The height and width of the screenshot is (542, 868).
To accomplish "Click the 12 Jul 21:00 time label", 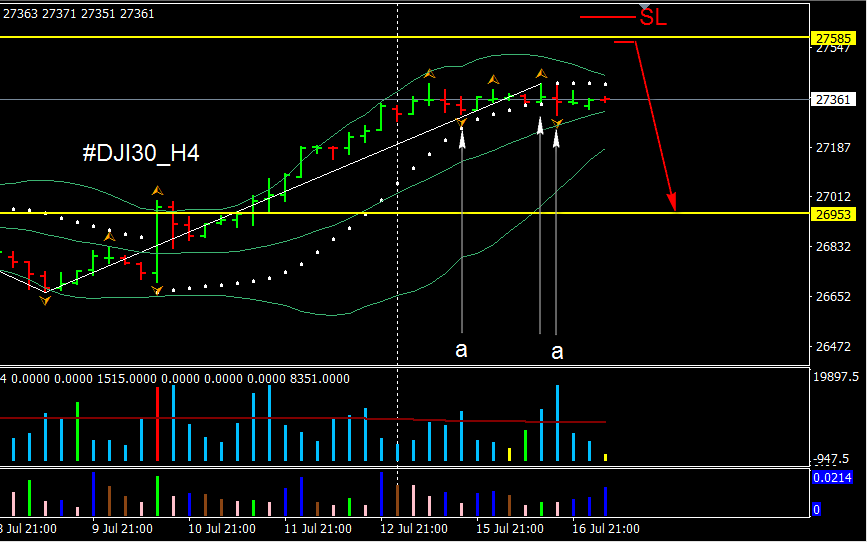I will 414,529.
